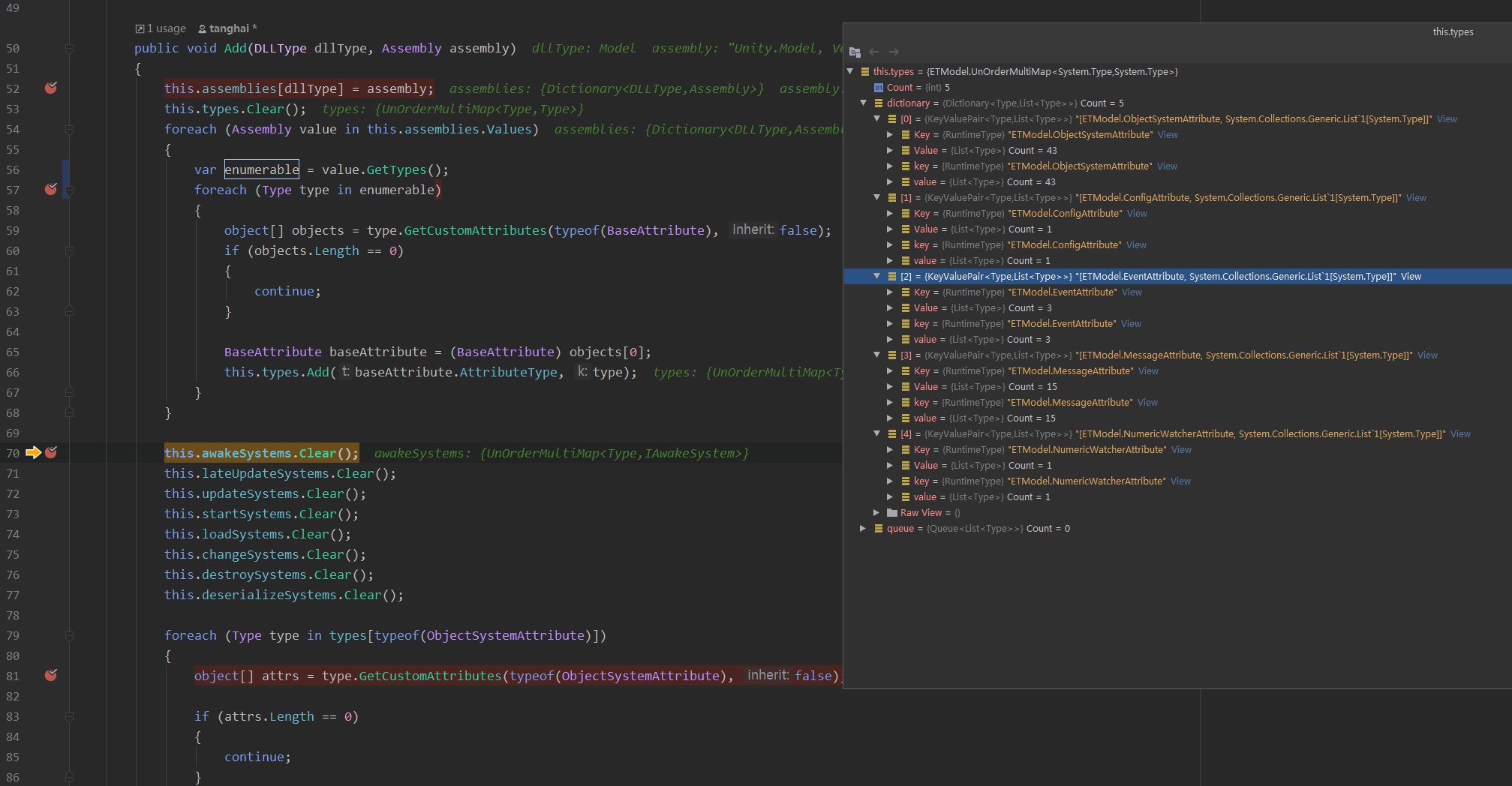Collapse the foreach block at line 54

[x=69, y=129]
